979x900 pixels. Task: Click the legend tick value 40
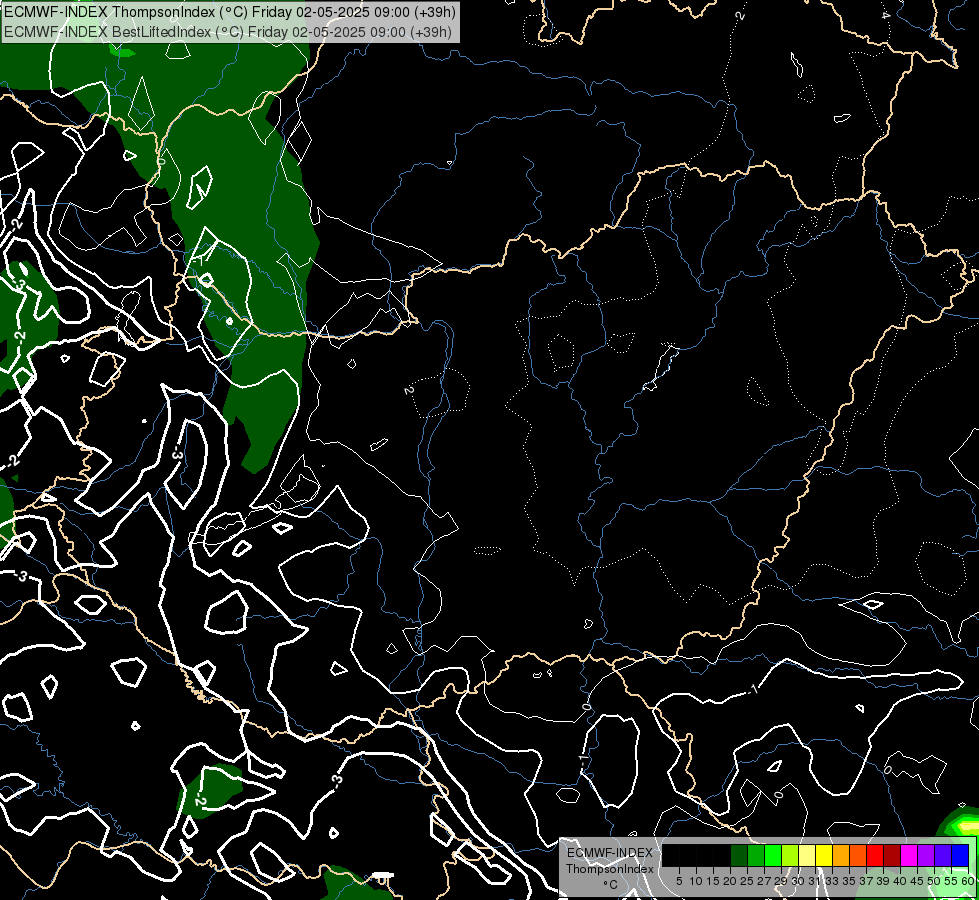point(900,881)
